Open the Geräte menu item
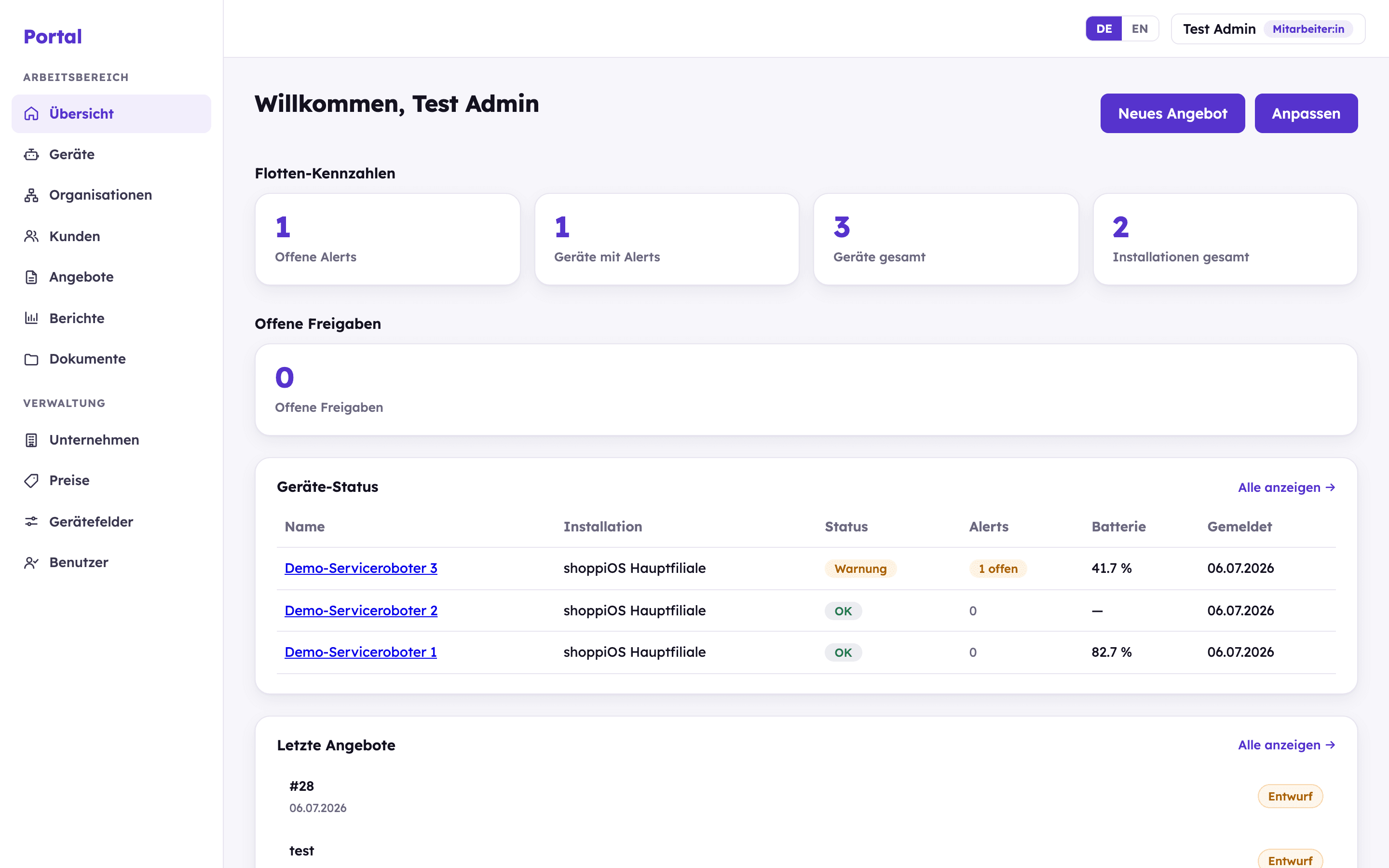Image resolution: width=1389 pixels, height=868 pixels. click(x=111, y=154)
